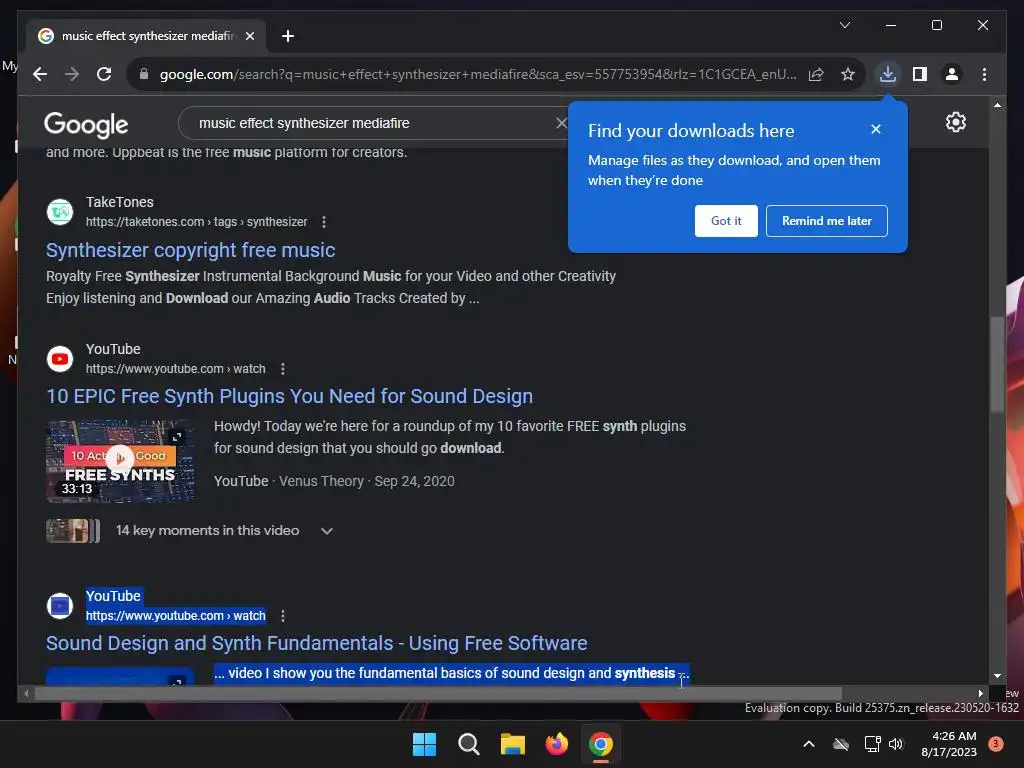
Task: Play the '10 Actually Good FREE SYNTHS' video thumbnail
Action: point(120,460)
